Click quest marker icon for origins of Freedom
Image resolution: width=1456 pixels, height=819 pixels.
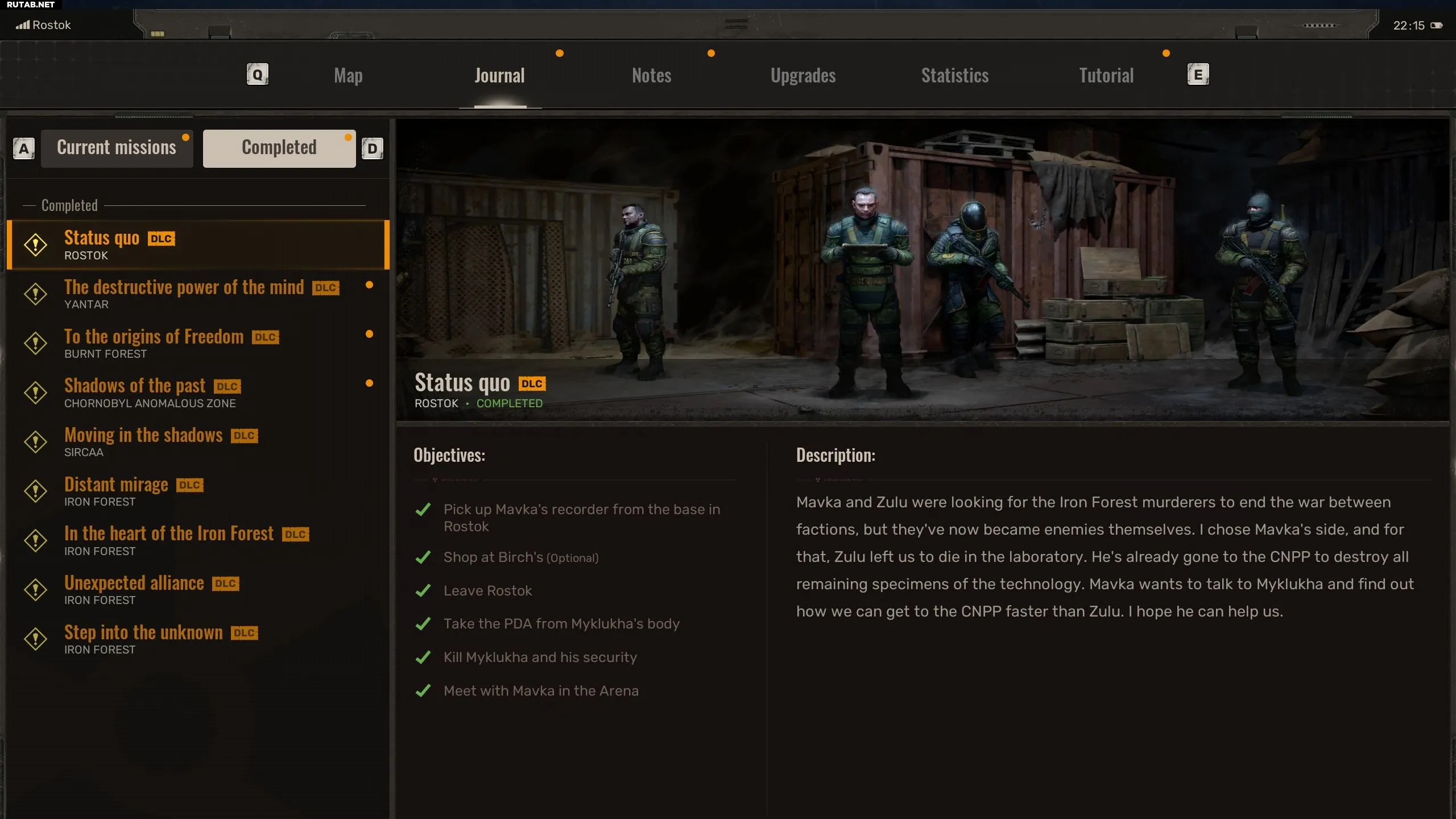click(36, 344)
